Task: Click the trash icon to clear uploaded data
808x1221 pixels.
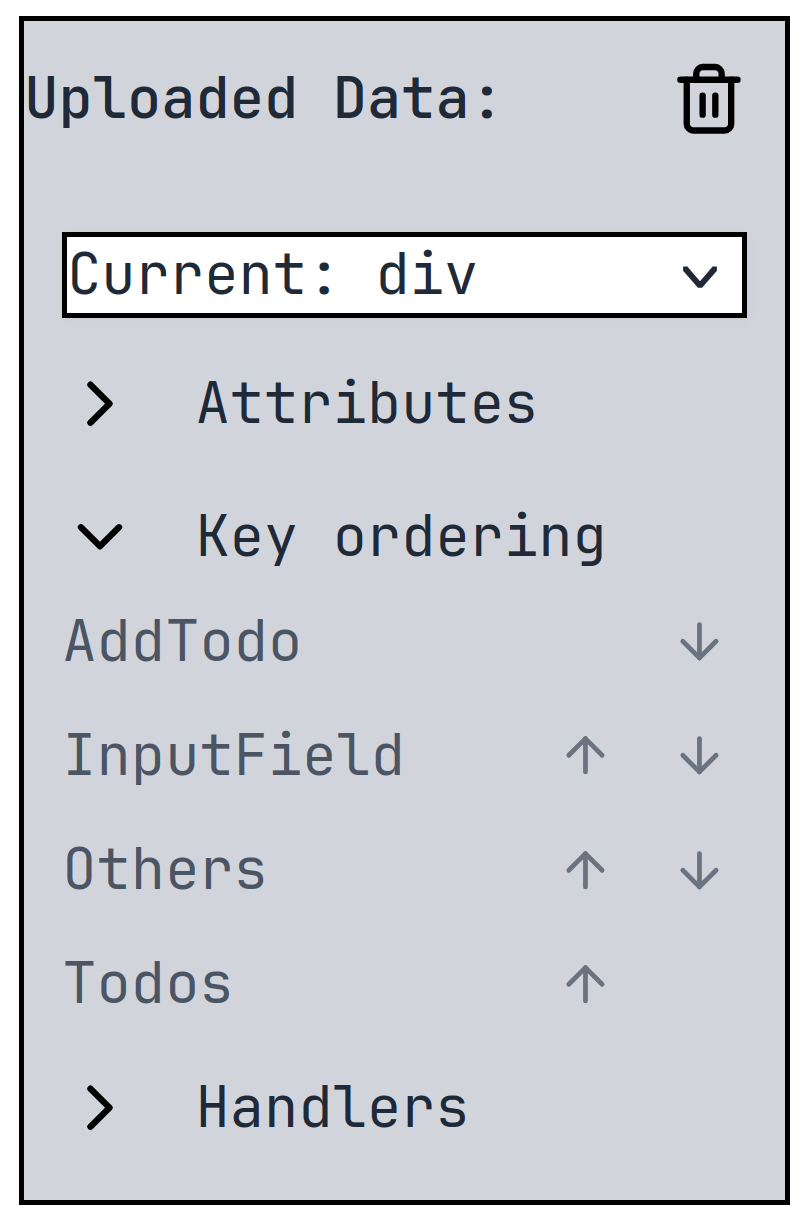Action: point(708,98)
